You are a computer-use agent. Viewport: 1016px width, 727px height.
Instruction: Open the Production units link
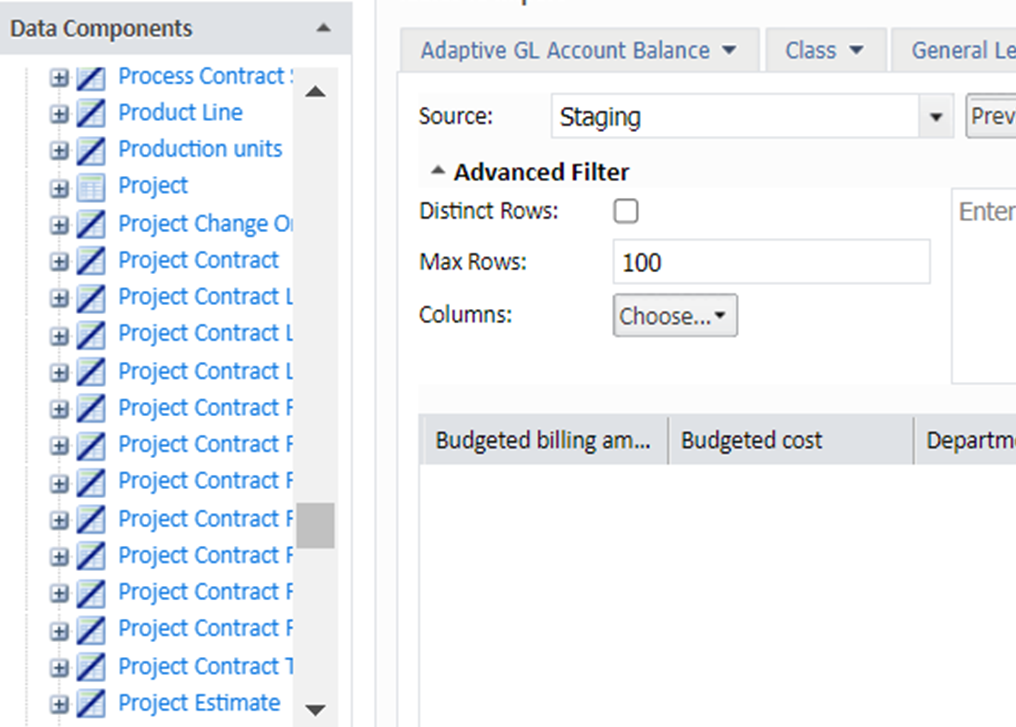point(200,149)
